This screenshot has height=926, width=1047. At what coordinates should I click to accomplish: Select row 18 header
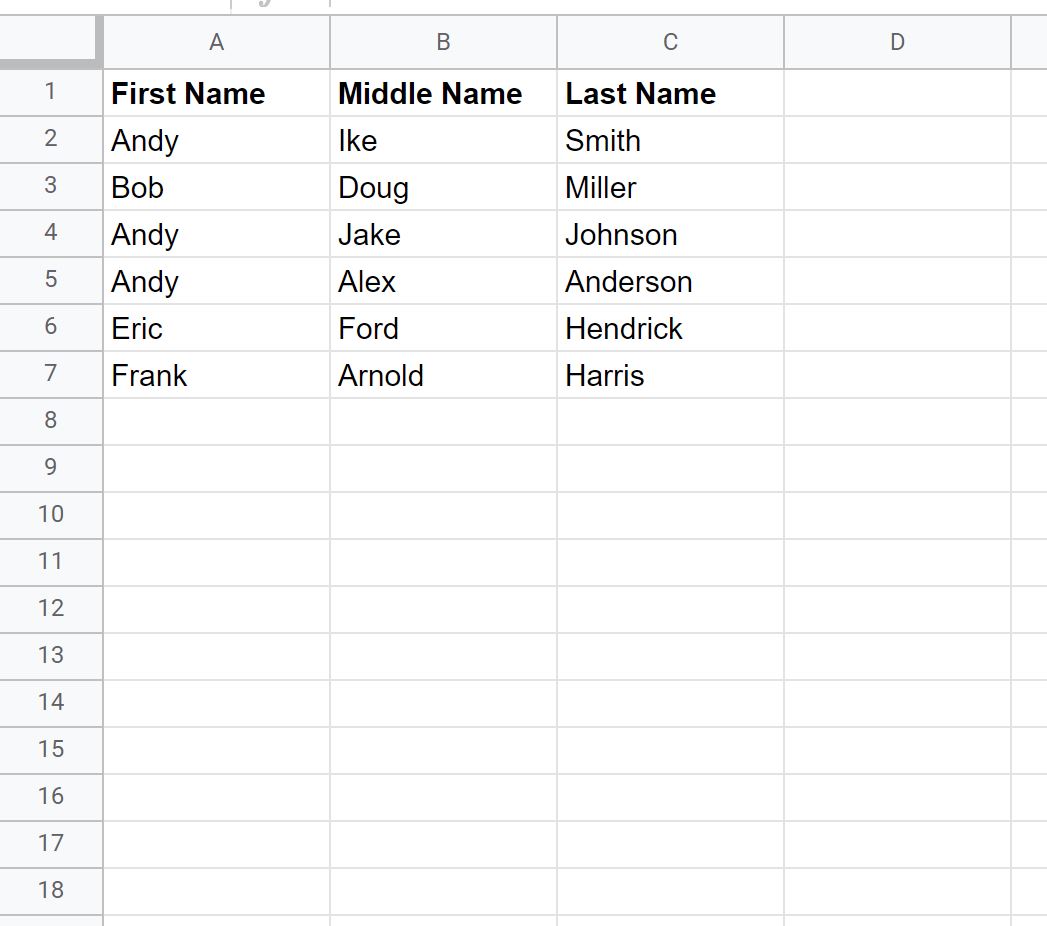51,891
